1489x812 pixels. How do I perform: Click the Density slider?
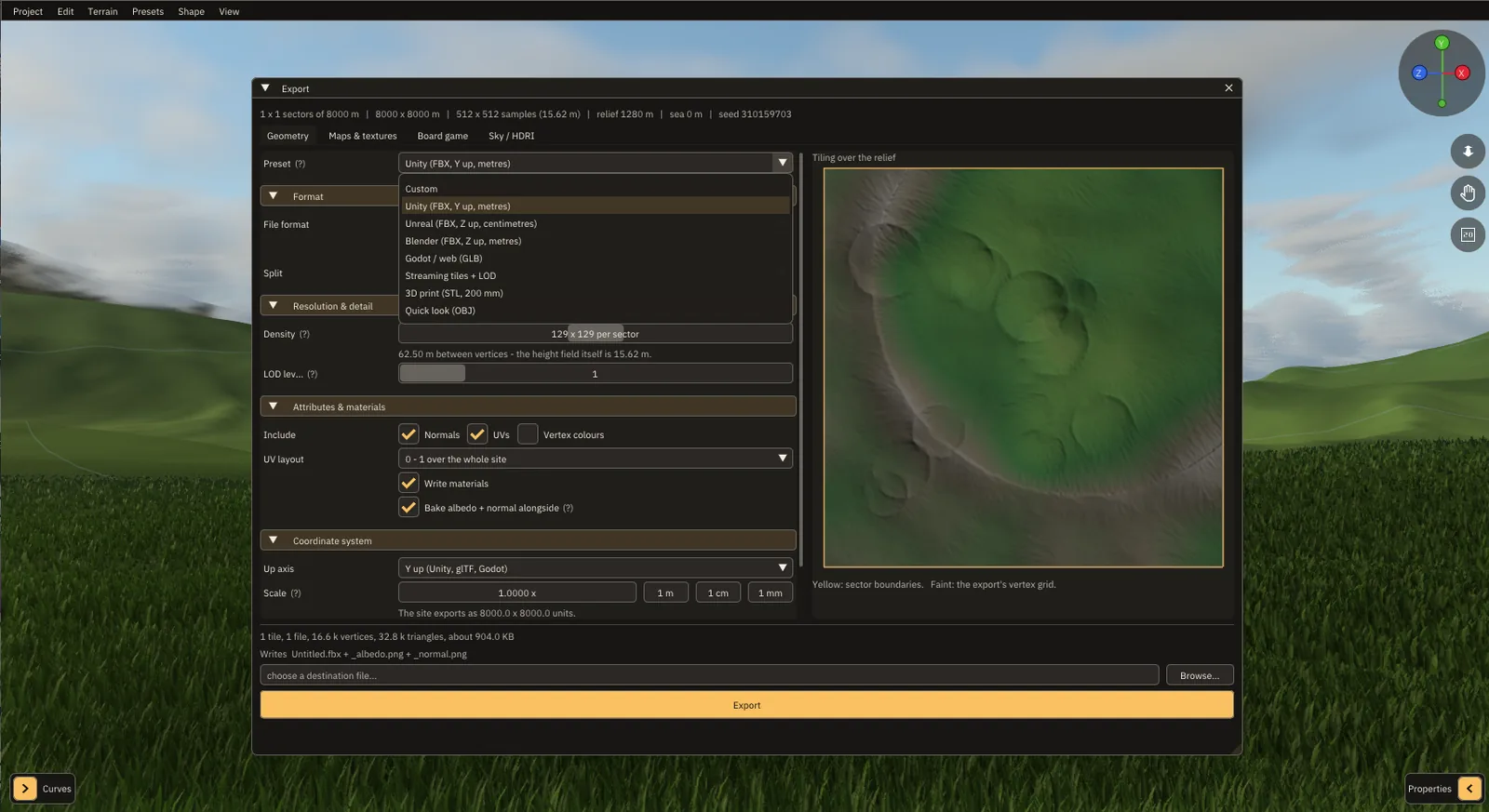pyautogui.click(x=596, y=334)
